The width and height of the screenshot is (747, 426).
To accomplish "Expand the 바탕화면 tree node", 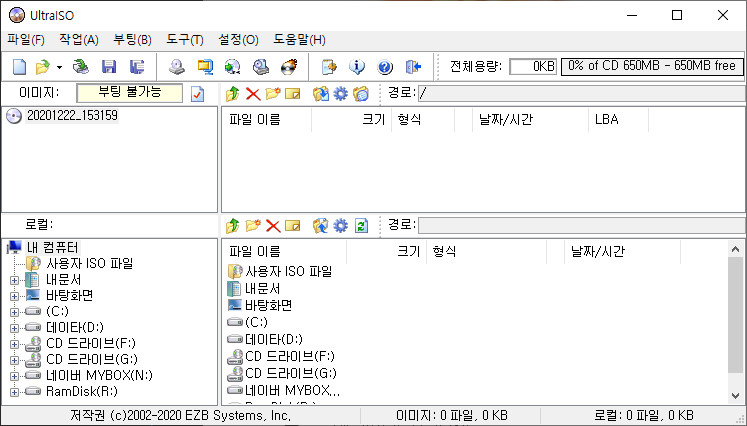I will coord(14,296).
